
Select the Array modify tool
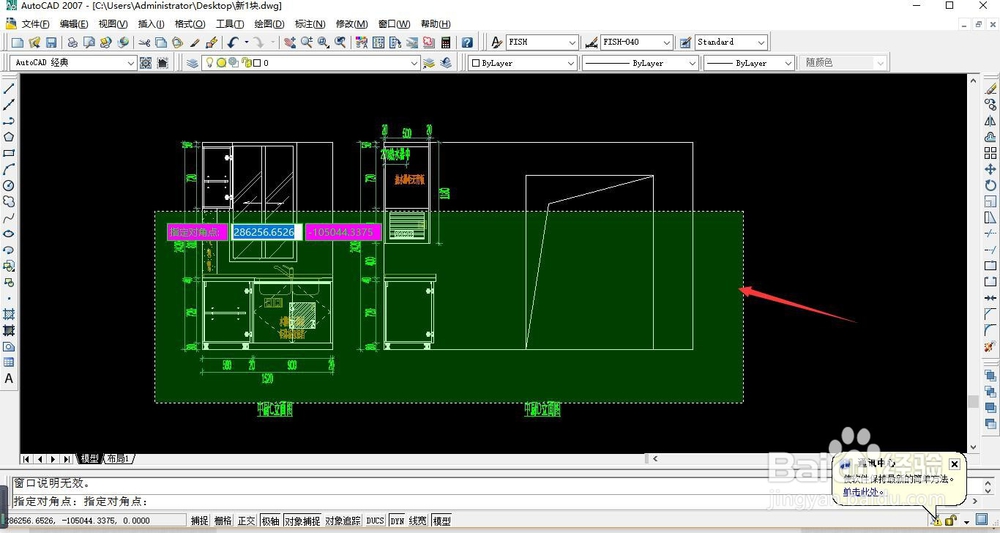[x=990, y=153]
